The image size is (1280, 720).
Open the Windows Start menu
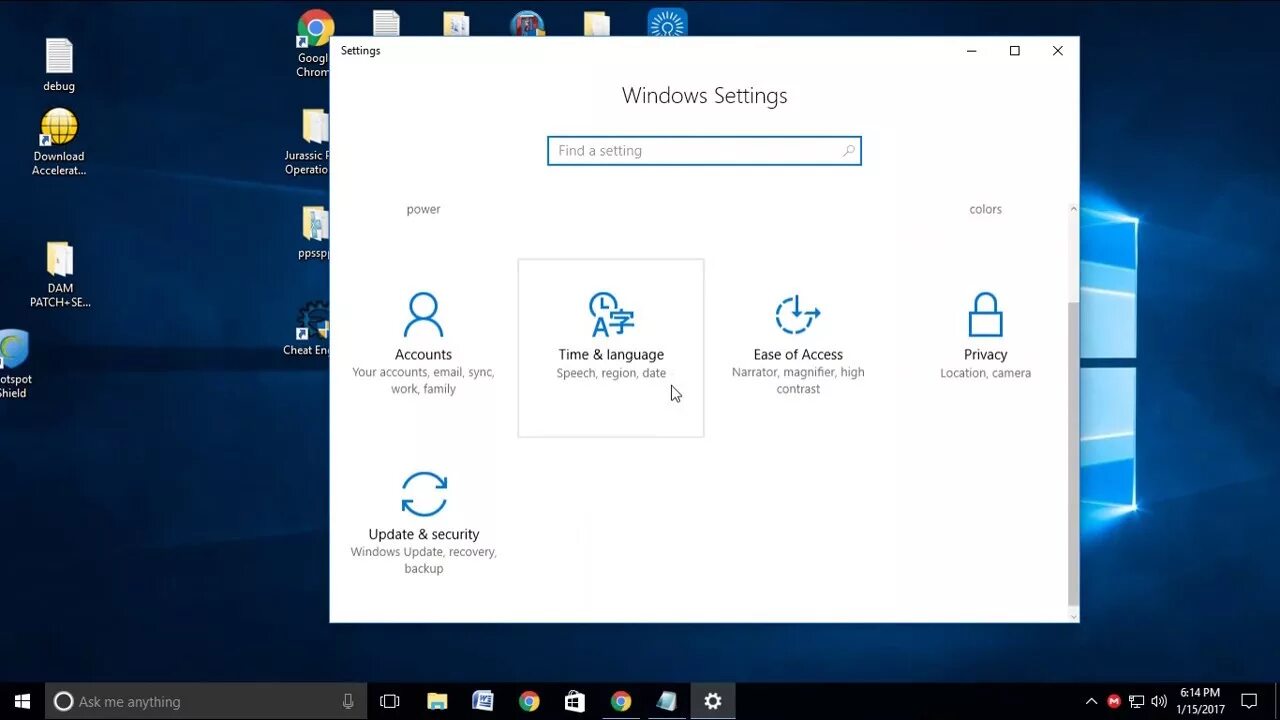point(22,701)
